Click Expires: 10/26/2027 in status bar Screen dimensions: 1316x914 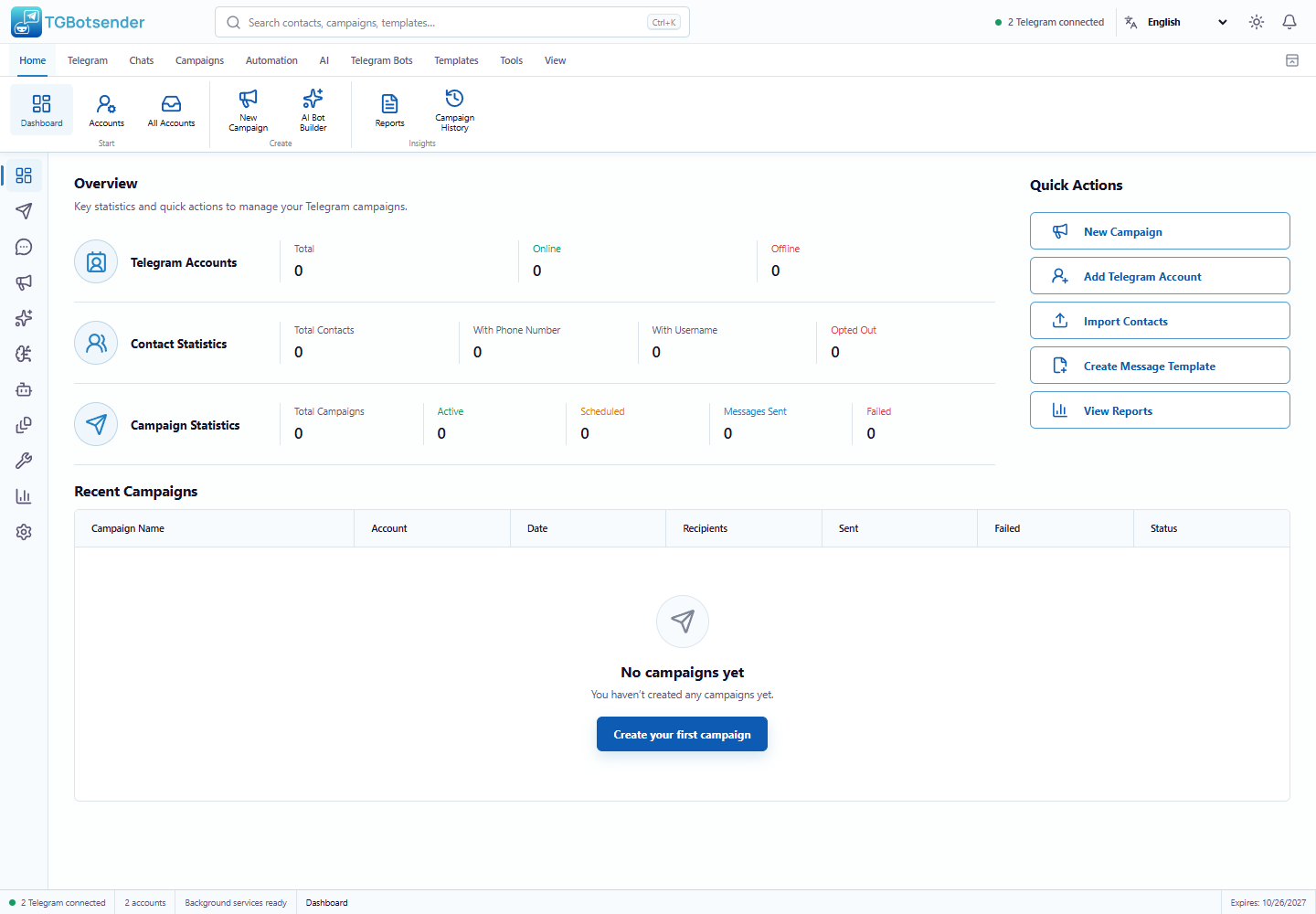pyautogui.click(x=1268, y=902)
